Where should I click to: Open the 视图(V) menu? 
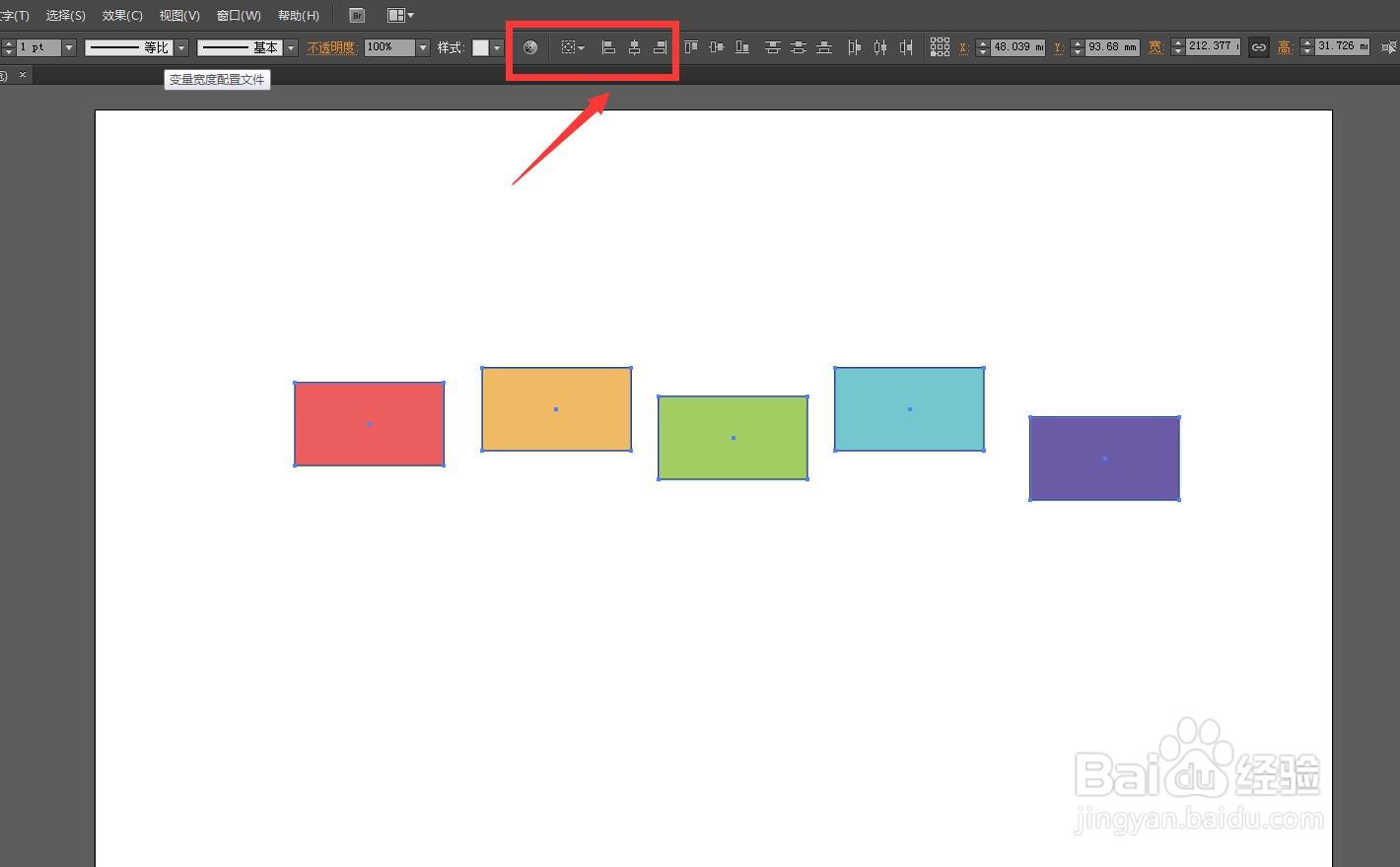179,15
